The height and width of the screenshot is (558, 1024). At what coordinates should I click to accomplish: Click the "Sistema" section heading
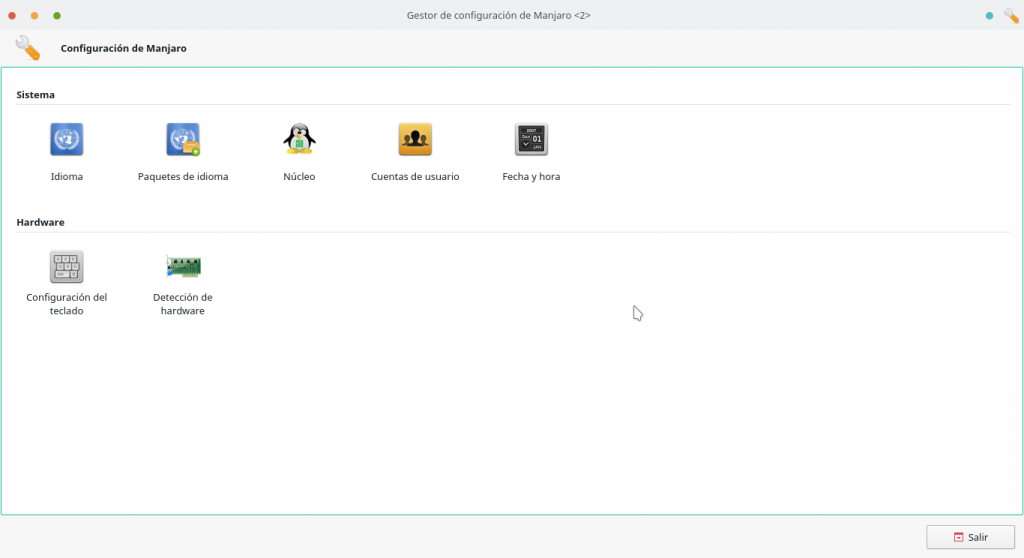(x=35, y=95)
